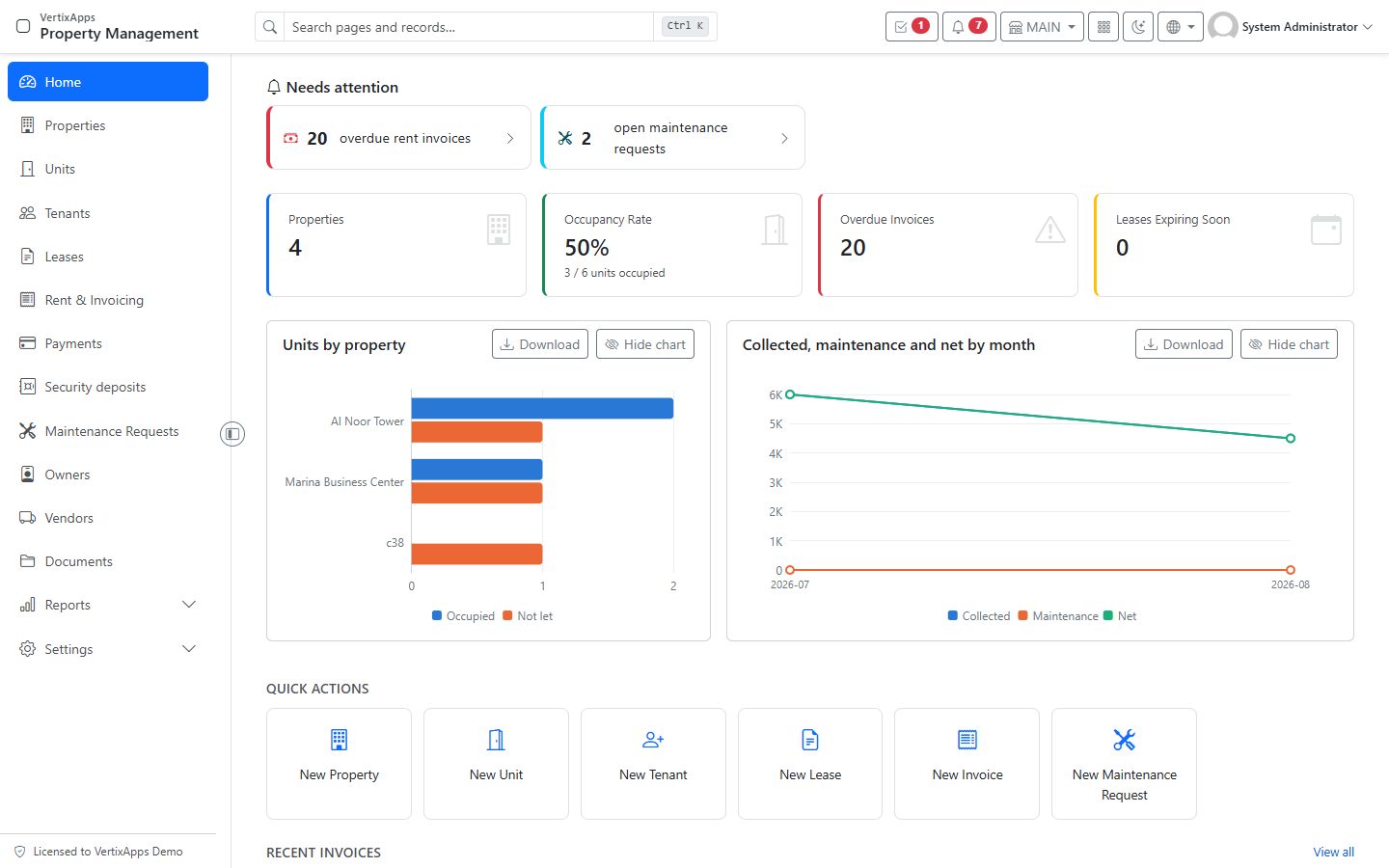Click the Net green legend swatch

pos(1108,616)
